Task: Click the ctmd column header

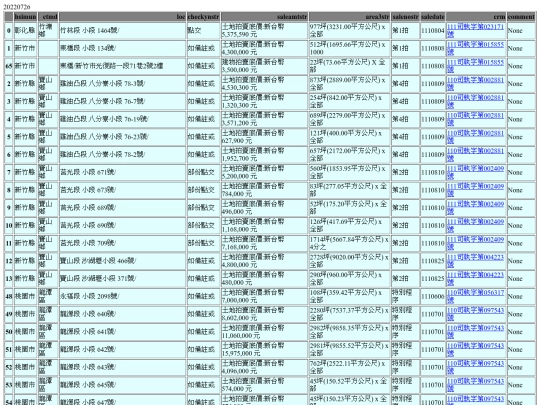Action: 48,17
